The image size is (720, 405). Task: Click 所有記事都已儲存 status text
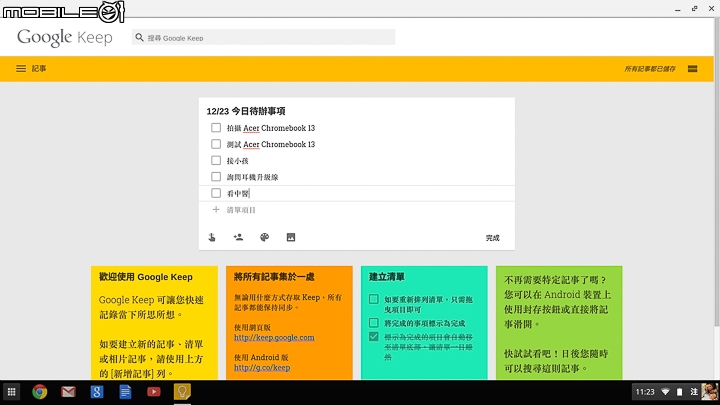coord(650,69)
